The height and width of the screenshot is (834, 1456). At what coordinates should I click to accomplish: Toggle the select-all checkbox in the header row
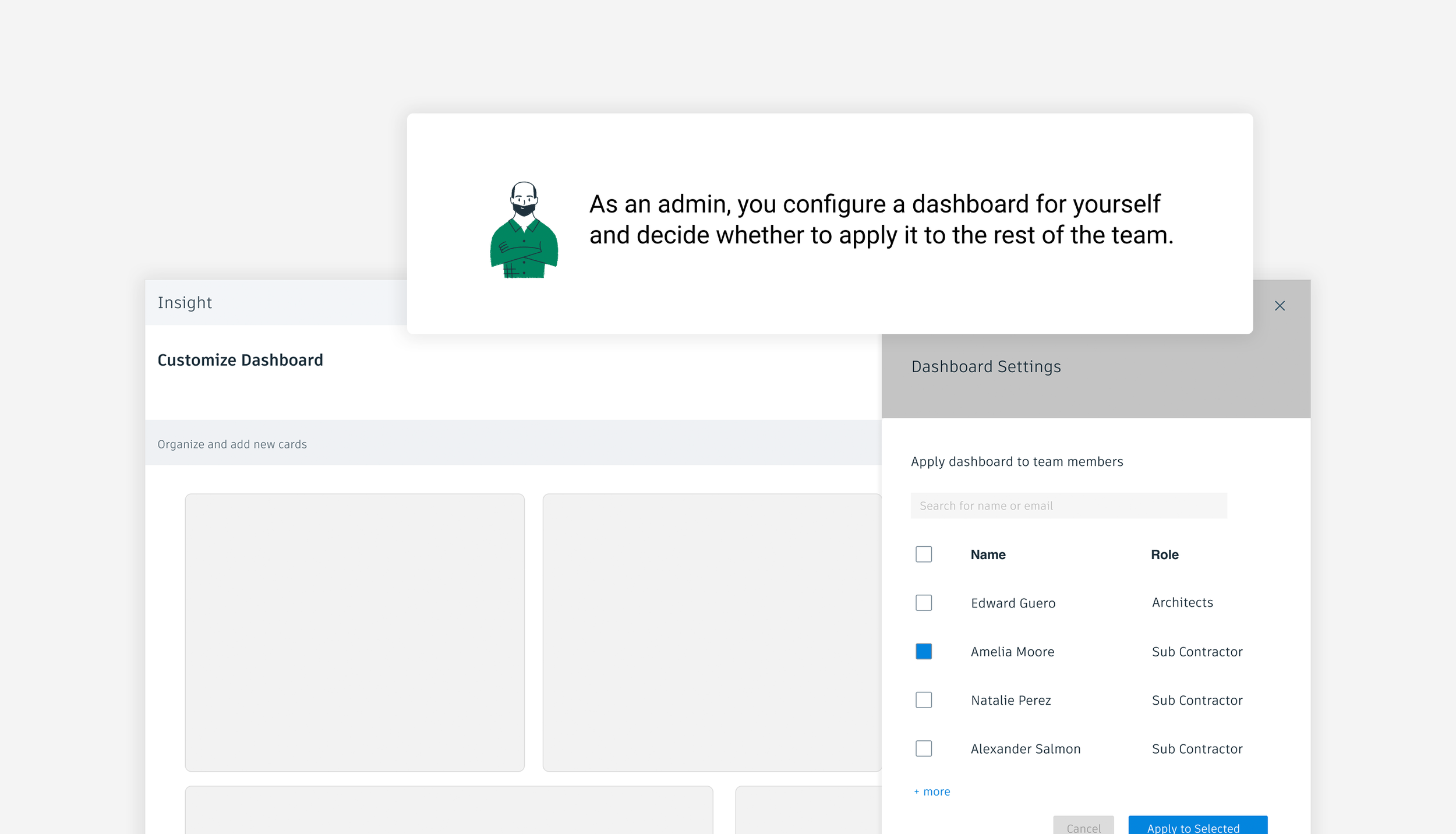click(923, 554)
